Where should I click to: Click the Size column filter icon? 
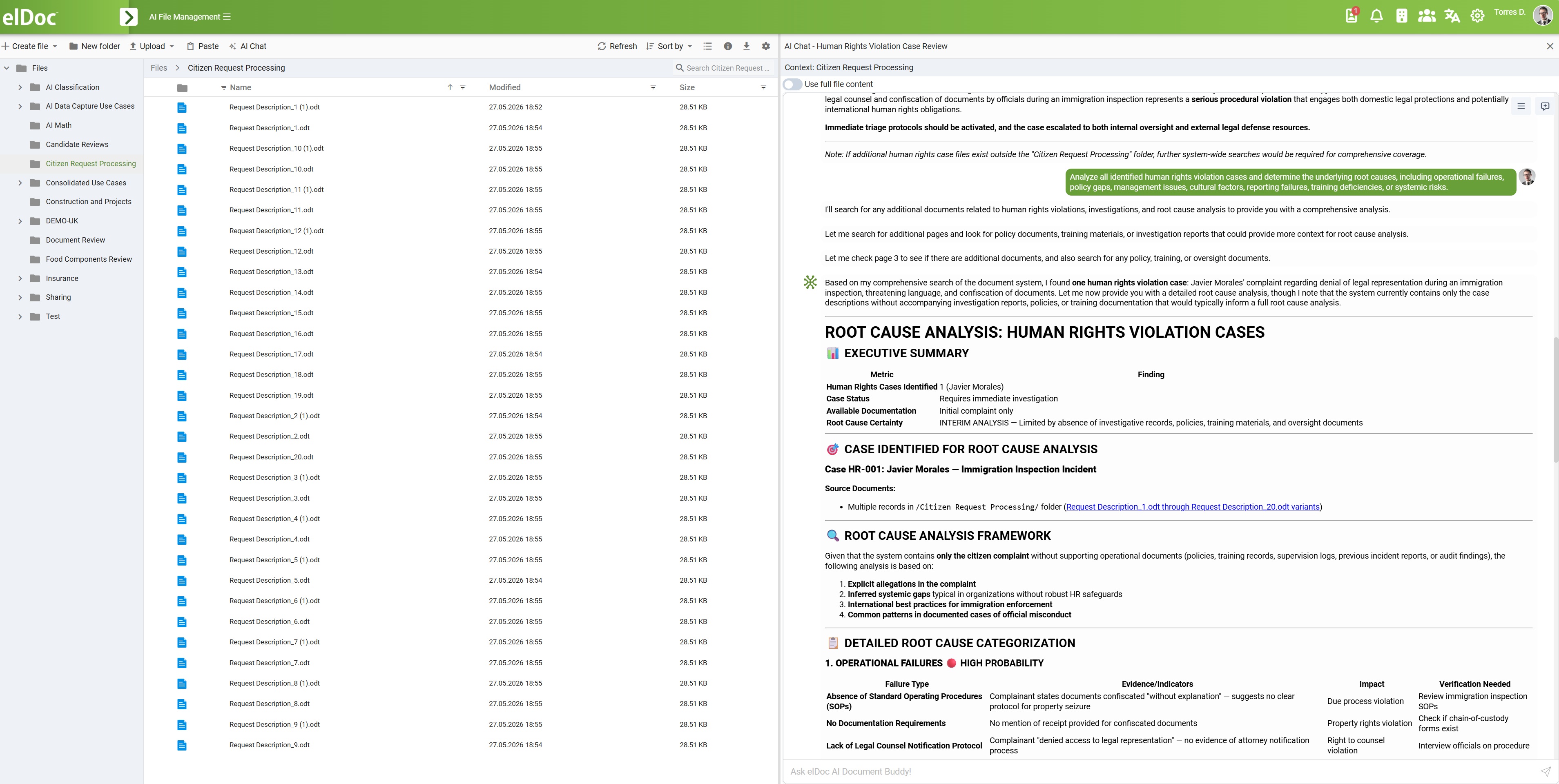pyautogui.click(x=763, y=87)
